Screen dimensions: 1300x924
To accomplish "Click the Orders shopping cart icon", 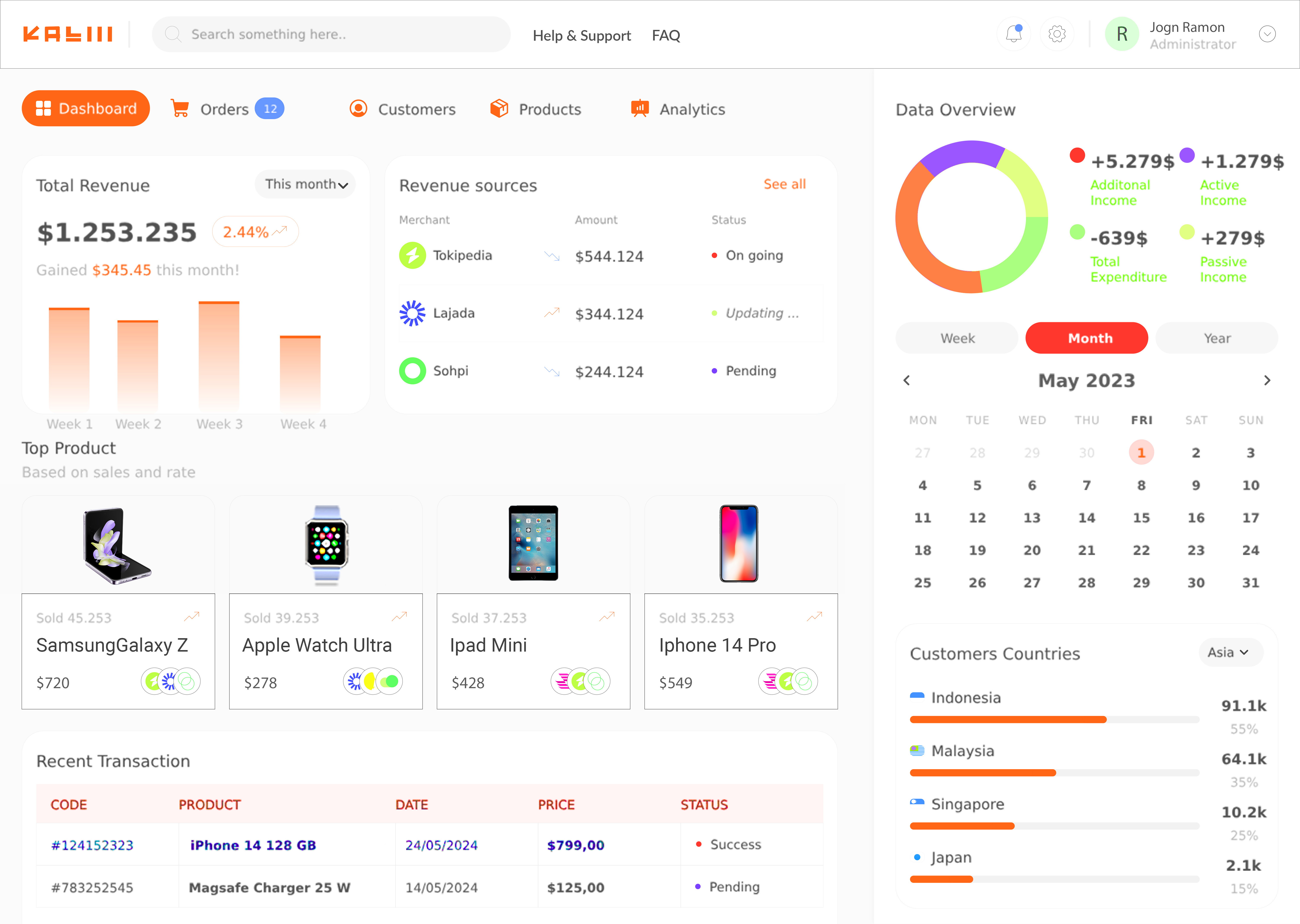I will (180, 108).
